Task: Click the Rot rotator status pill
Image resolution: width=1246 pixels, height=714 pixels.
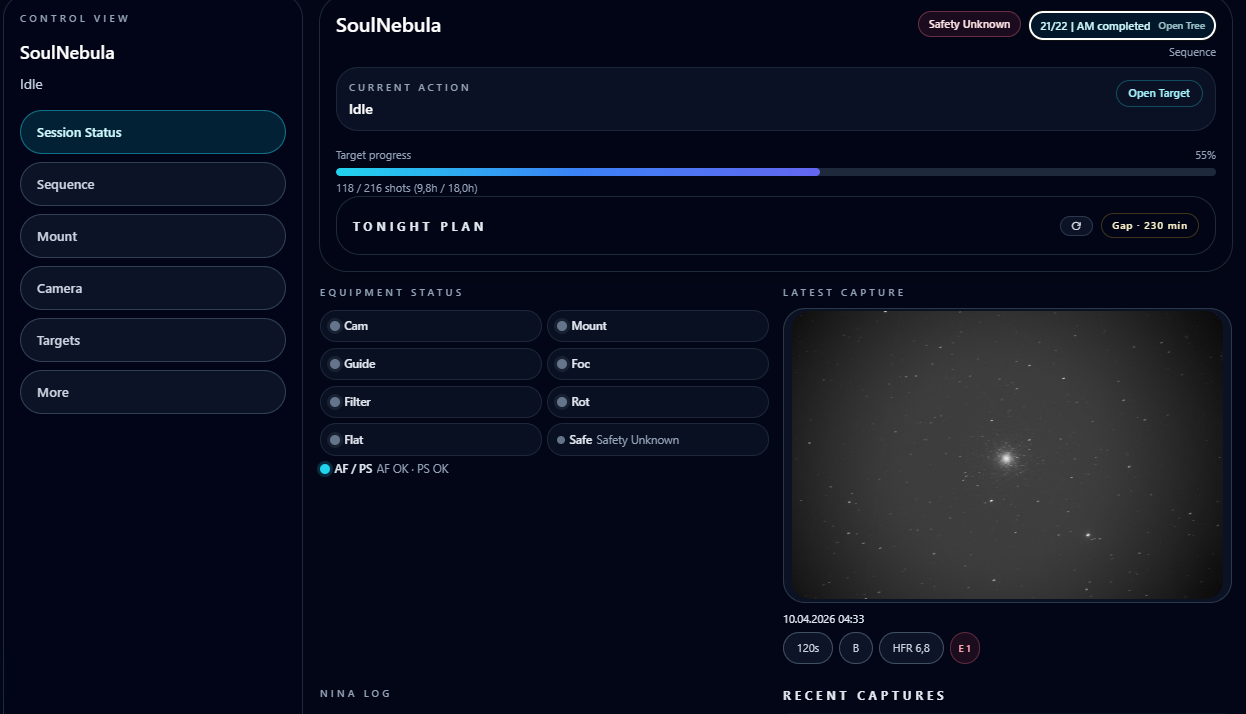Action: (657, 402)
